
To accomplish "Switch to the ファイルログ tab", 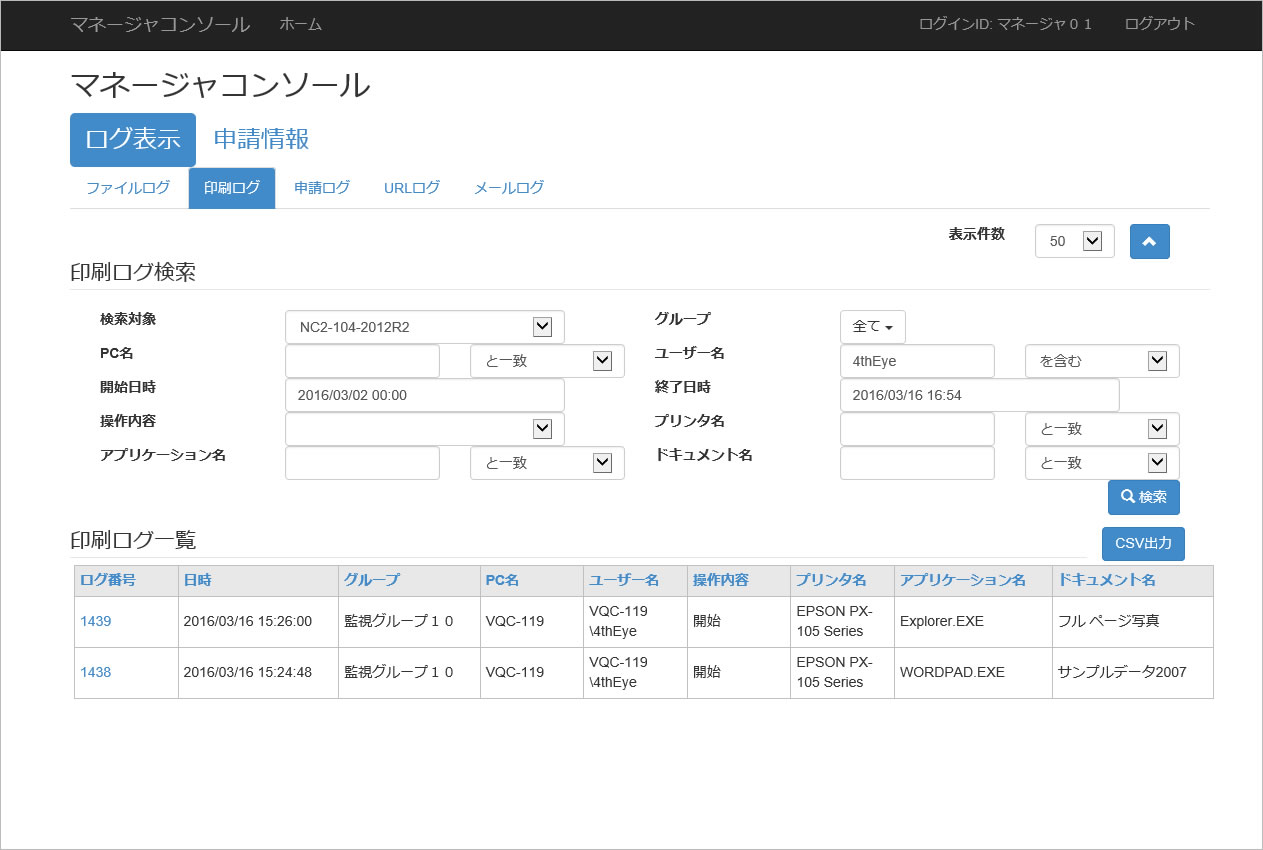I will pos(128,188).
